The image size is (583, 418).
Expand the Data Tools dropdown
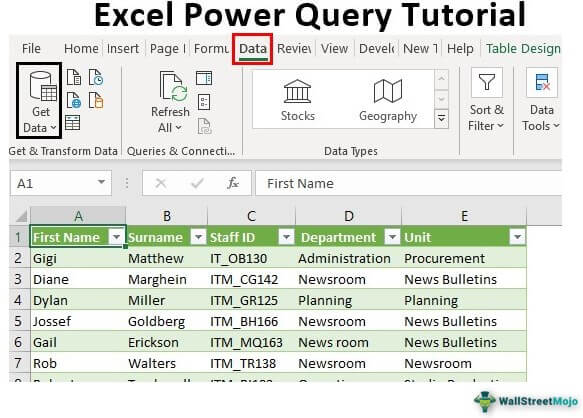click(x=556, y=126)
